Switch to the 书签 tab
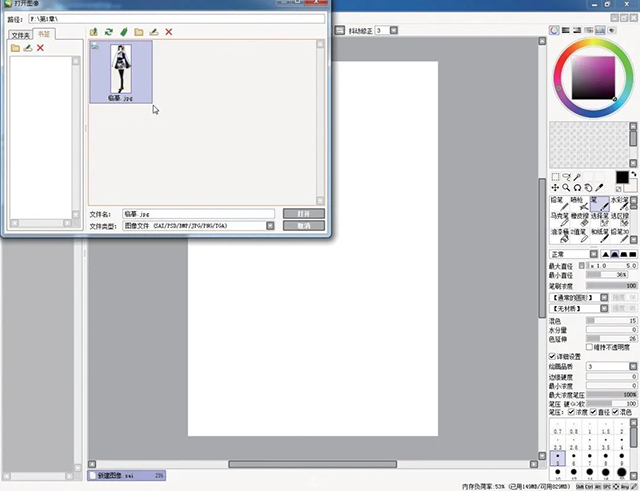Screen dimensions: 640x491 click(x=44, y=34)
